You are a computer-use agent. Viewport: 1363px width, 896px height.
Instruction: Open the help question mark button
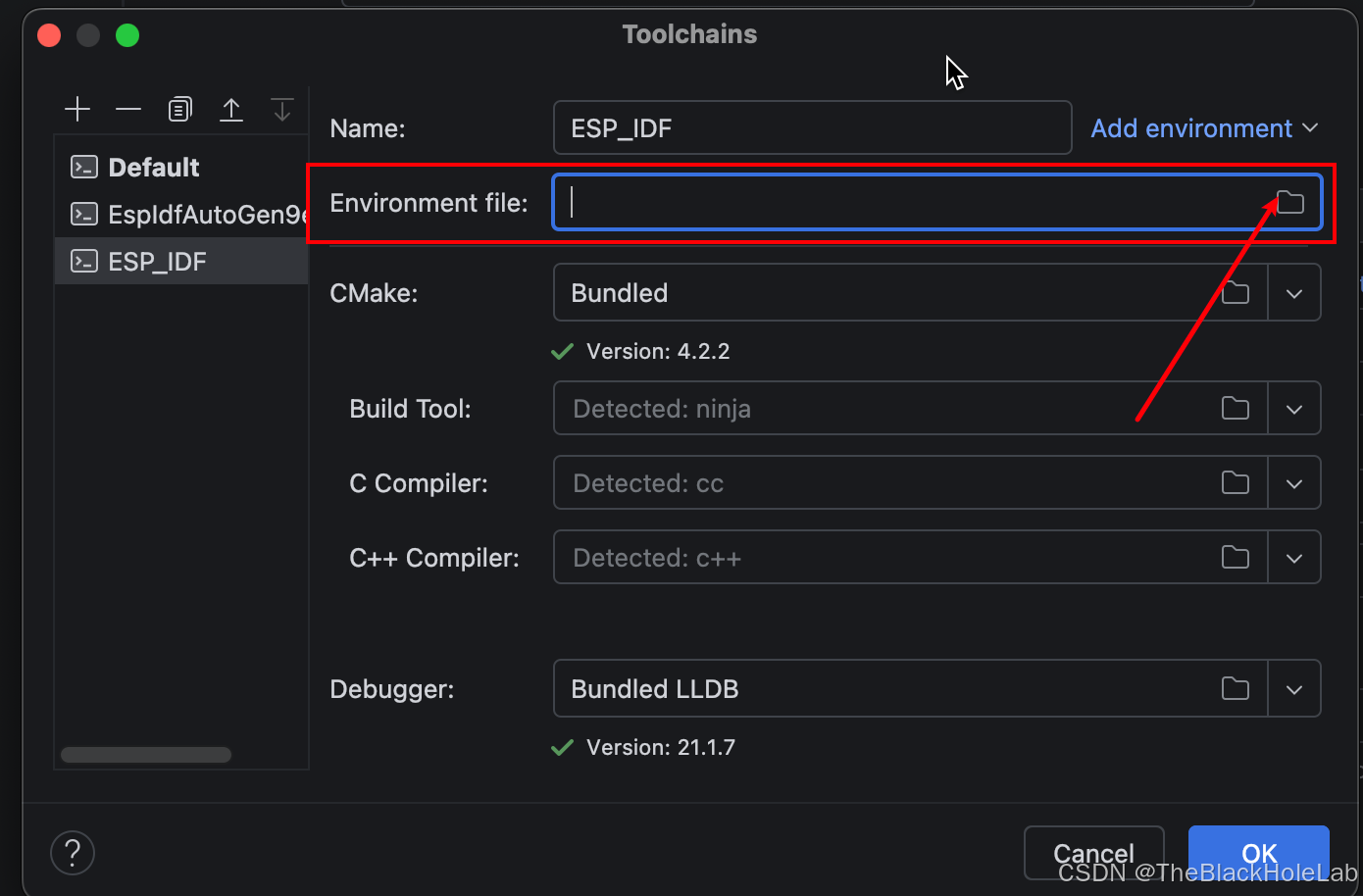click(x=73, y=853)
